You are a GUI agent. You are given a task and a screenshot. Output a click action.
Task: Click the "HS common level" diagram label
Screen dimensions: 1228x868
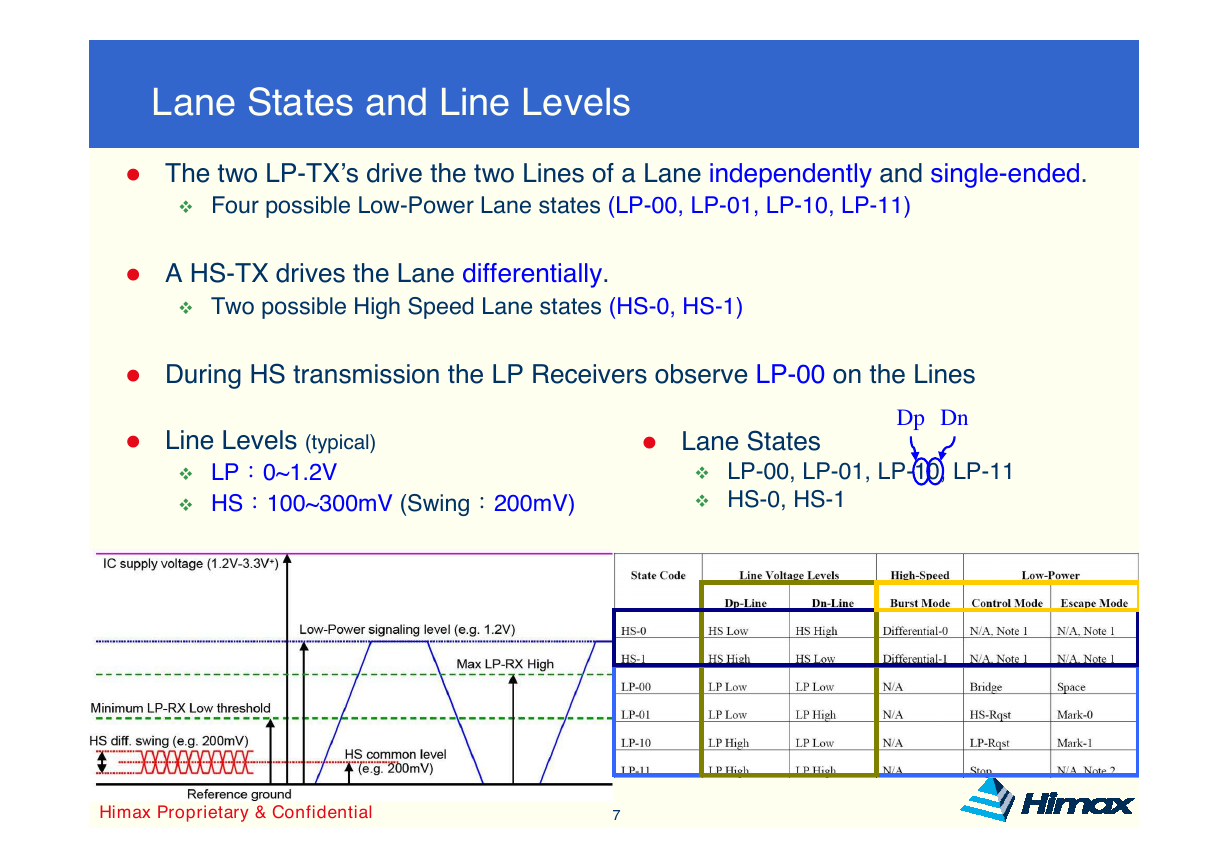tap(395, 754)
